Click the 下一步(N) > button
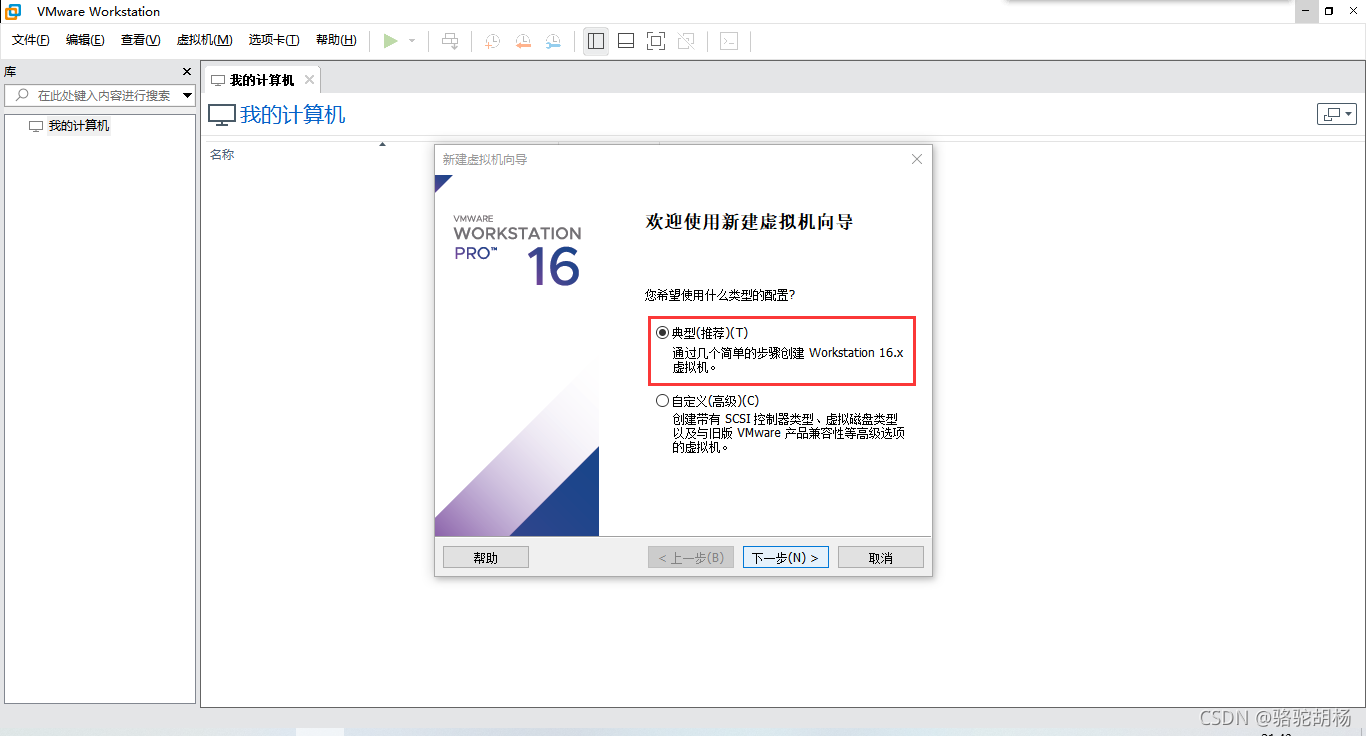 coord(786,558)
